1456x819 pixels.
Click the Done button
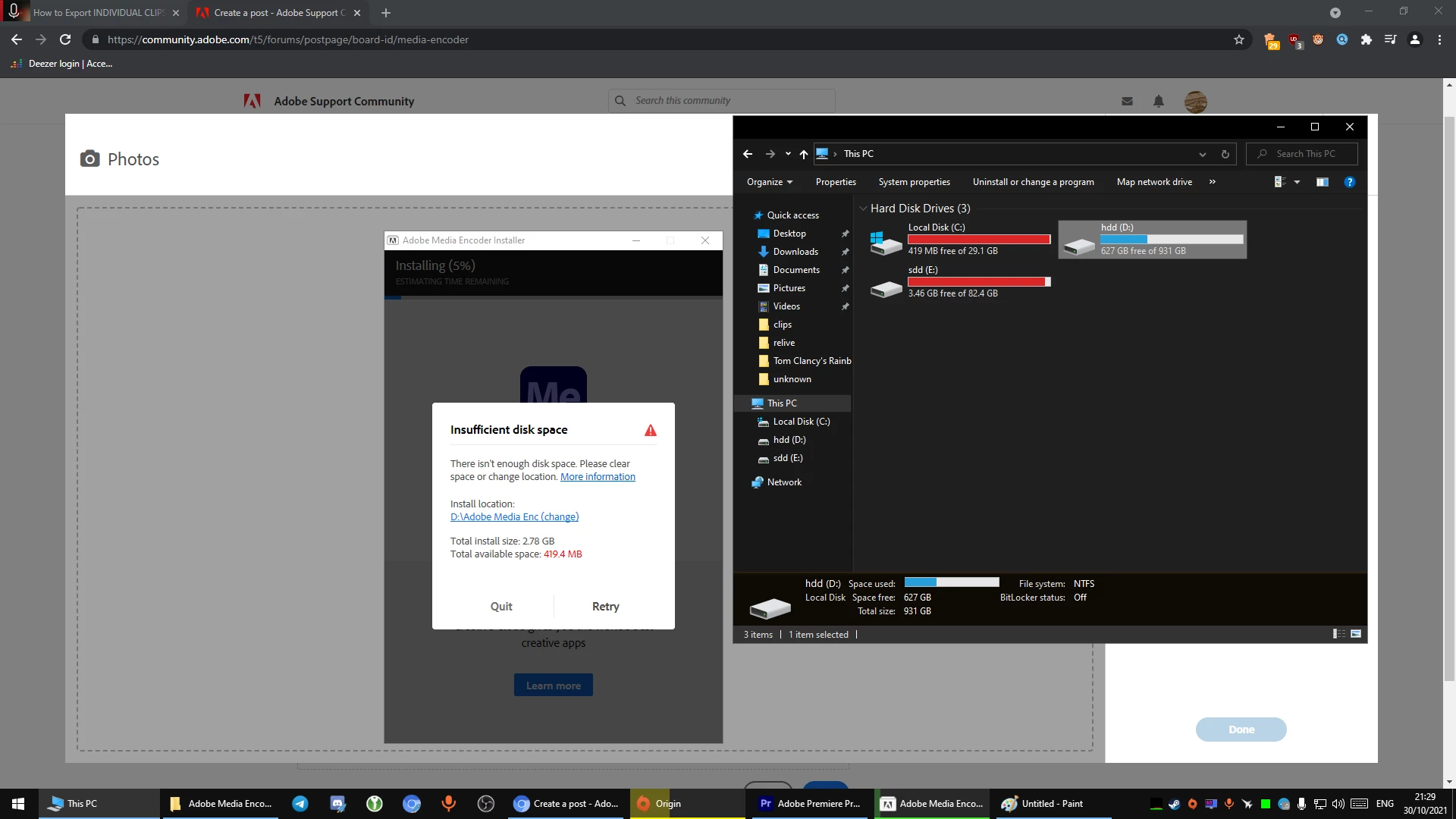click(x=1241, y=730)
